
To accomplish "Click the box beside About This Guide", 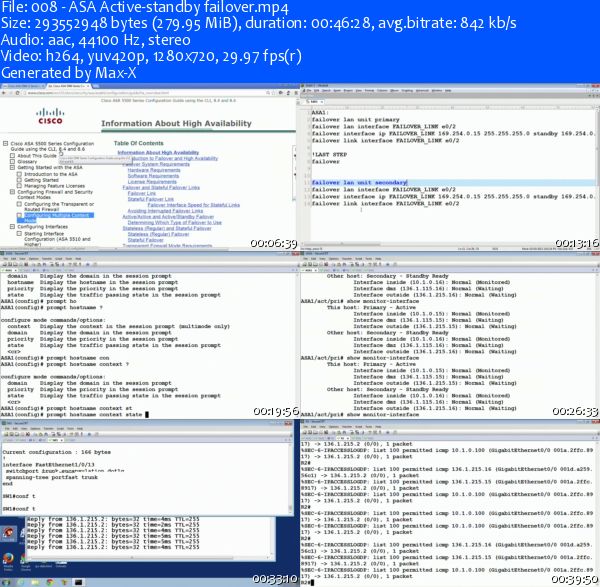I will pos(12,156).
